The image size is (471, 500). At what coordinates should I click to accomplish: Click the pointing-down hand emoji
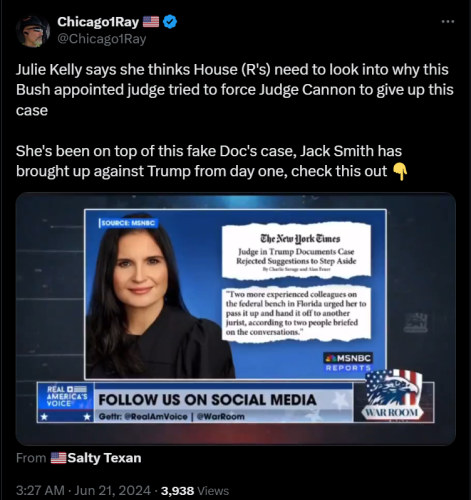click(400, 172)
